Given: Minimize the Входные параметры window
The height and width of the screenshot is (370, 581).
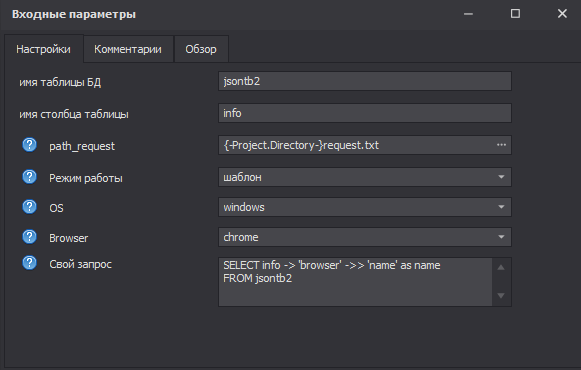Looking at the screenshot, I should pyautogui.click(x=468, y=14).
